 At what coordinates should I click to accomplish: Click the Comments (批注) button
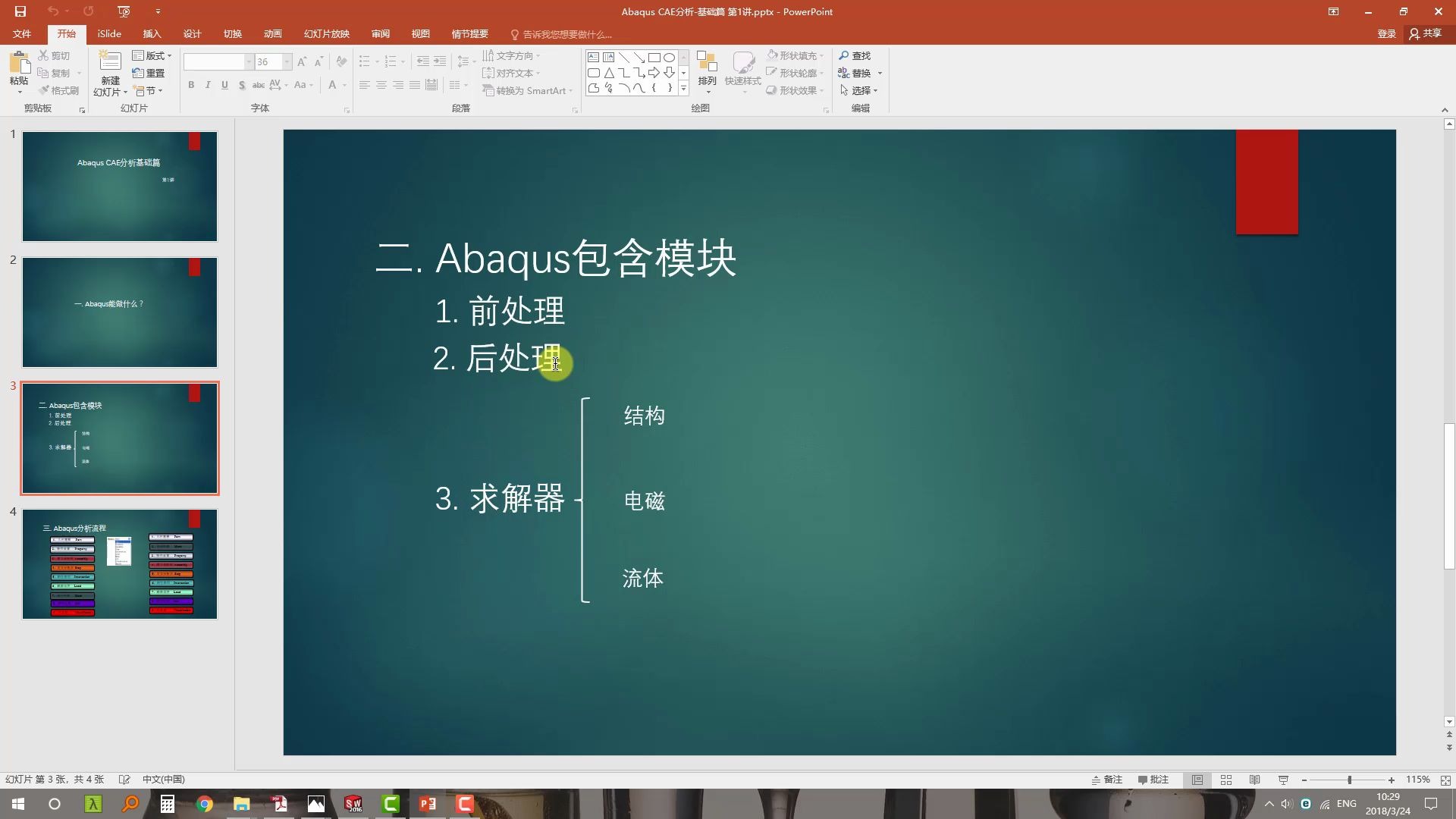[x=1153, y=780]
